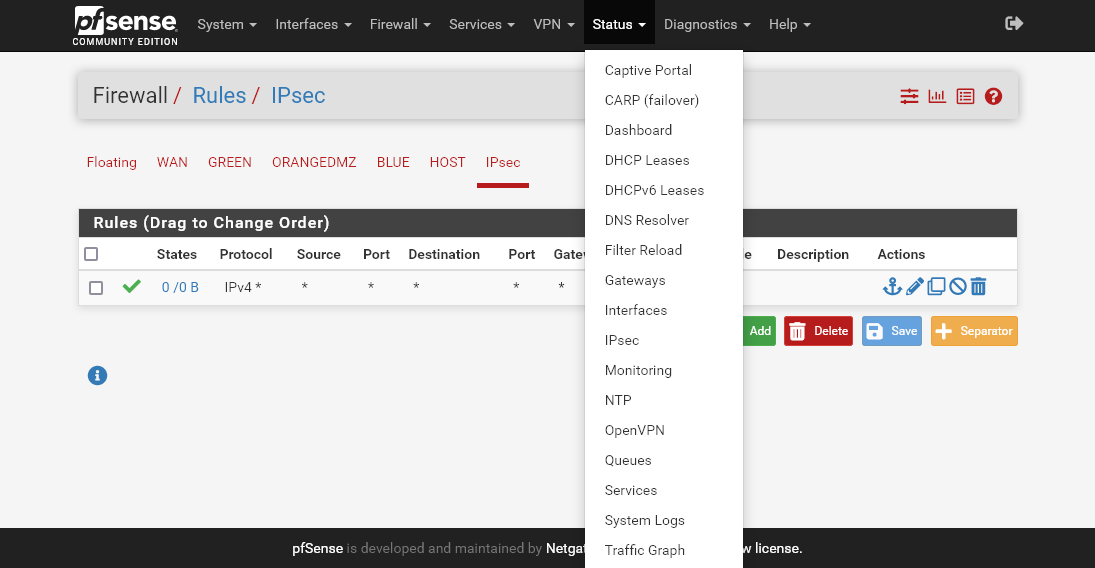Open Monitoring from the Status menu
This screenshot has width=1095, height=568.
click(663, 371)
